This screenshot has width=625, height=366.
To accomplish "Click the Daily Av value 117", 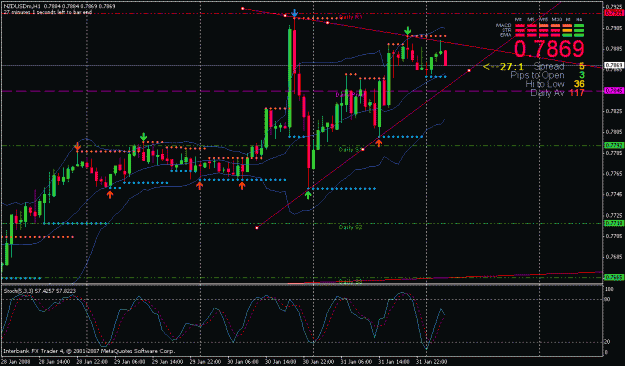I will pyautogui.click(x=576, y=93).
